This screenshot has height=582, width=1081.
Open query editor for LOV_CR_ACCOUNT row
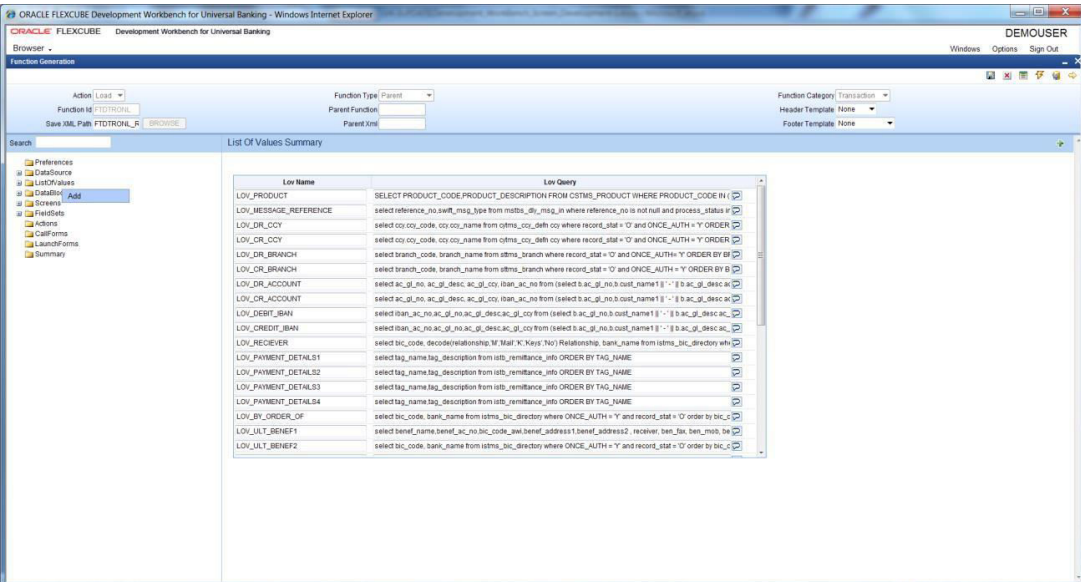point(736,299)
